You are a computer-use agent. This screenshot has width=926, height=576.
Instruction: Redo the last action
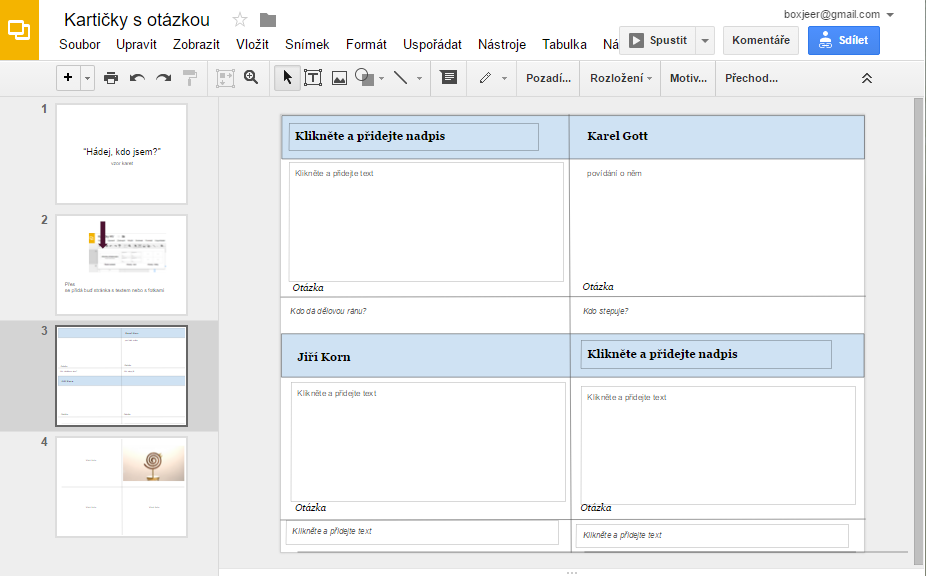point(164,78)
